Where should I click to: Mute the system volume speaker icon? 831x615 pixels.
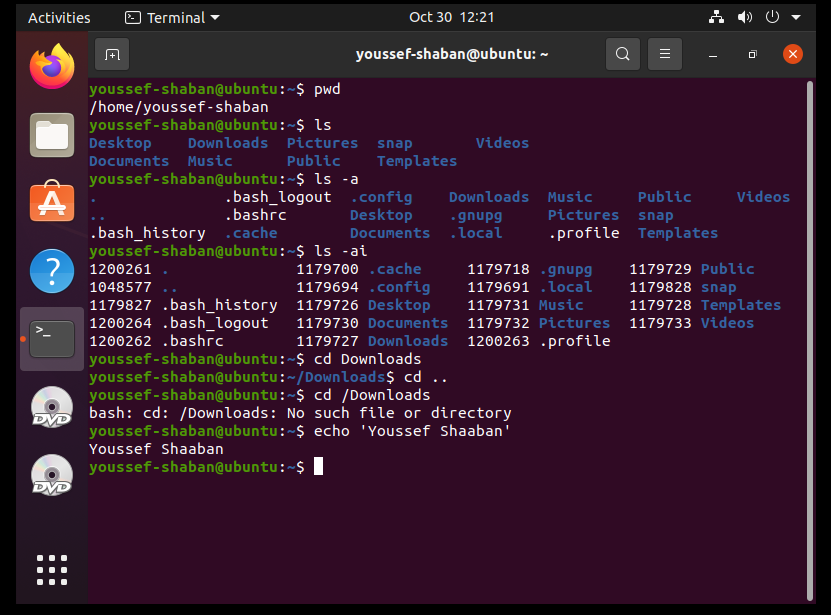click(x=744, y=17)
